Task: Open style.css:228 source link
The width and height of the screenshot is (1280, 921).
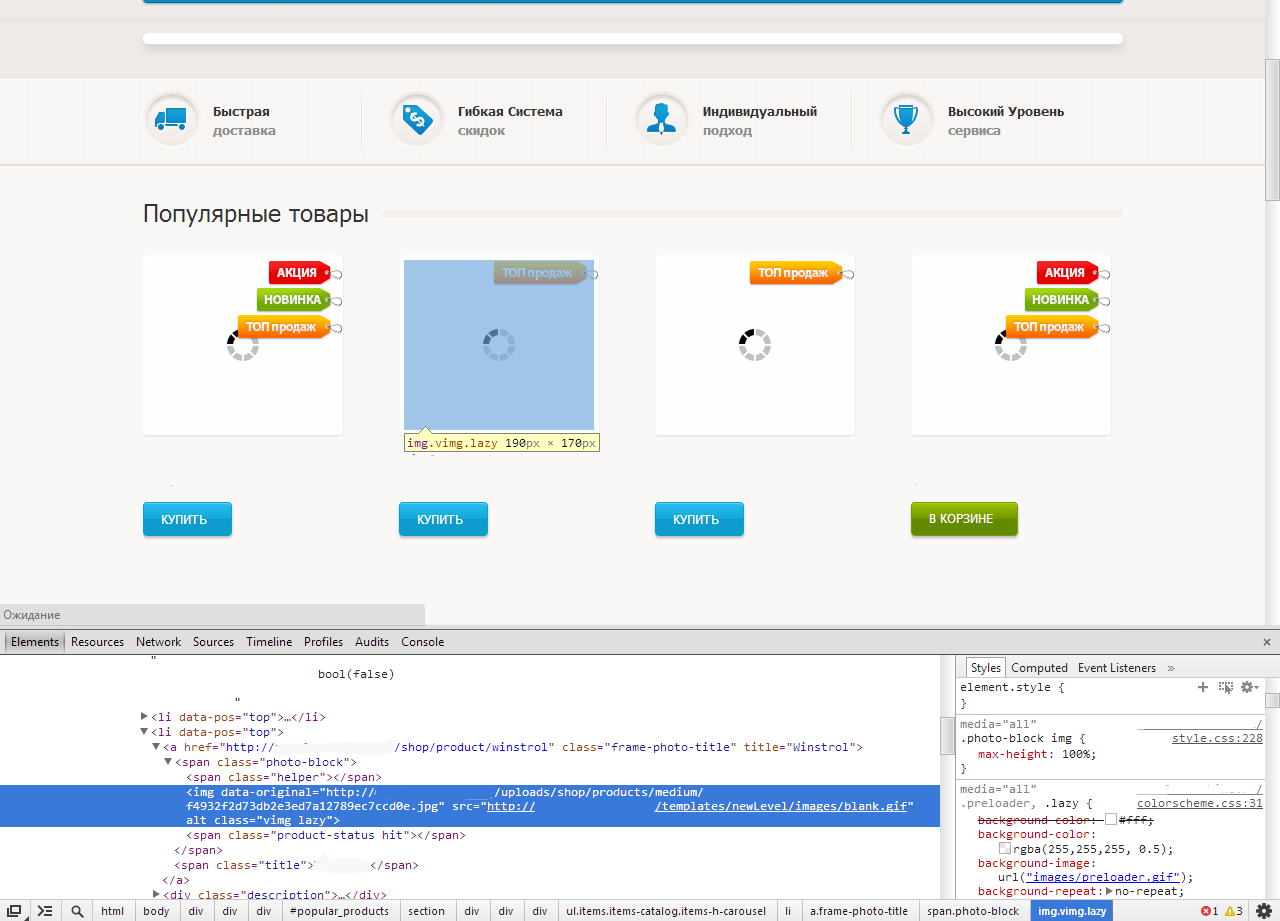Action: point(1217,739)
